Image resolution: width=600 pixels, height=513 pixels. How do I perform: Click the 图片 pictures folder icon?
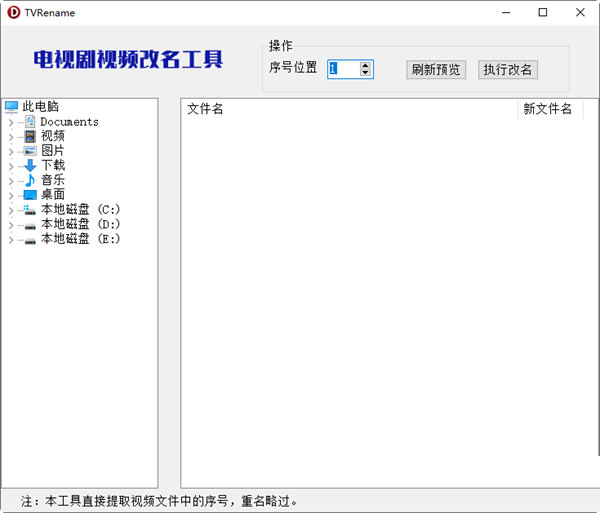30,150
